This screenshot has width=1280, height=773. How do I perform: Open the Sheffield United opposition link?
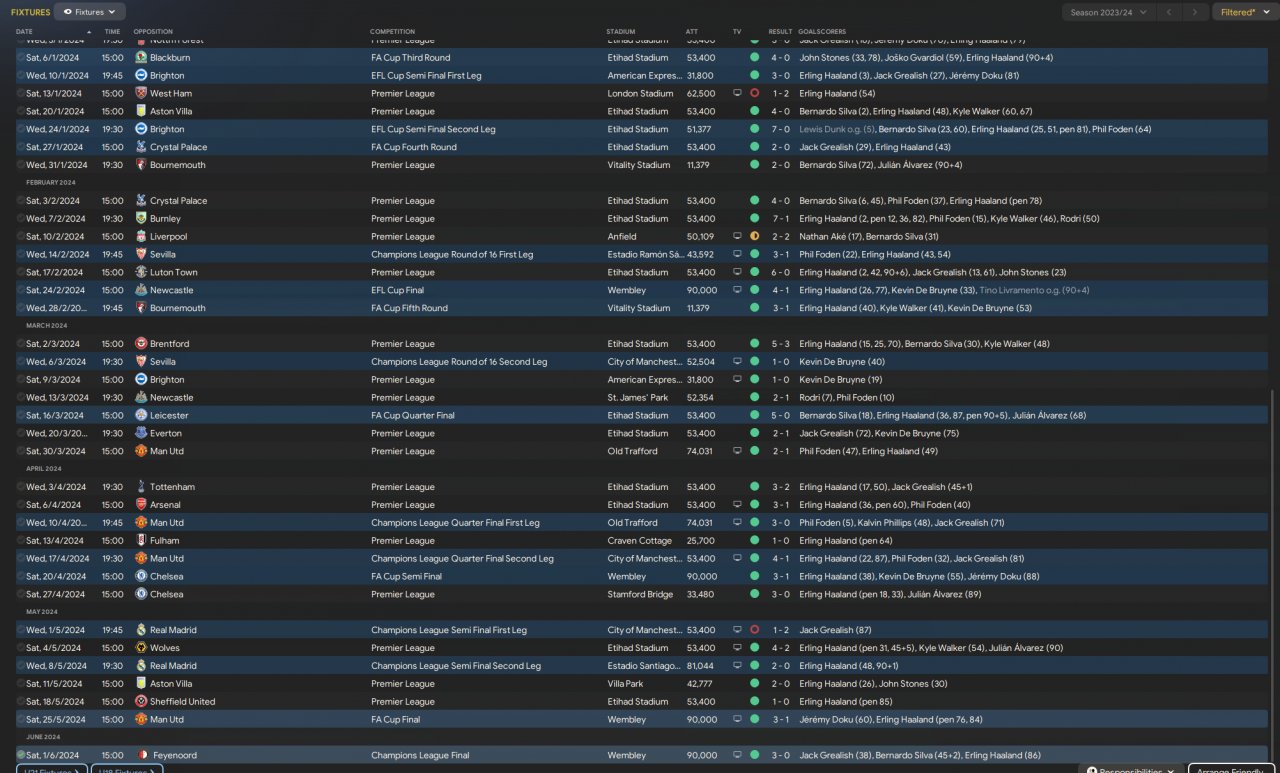183,702
